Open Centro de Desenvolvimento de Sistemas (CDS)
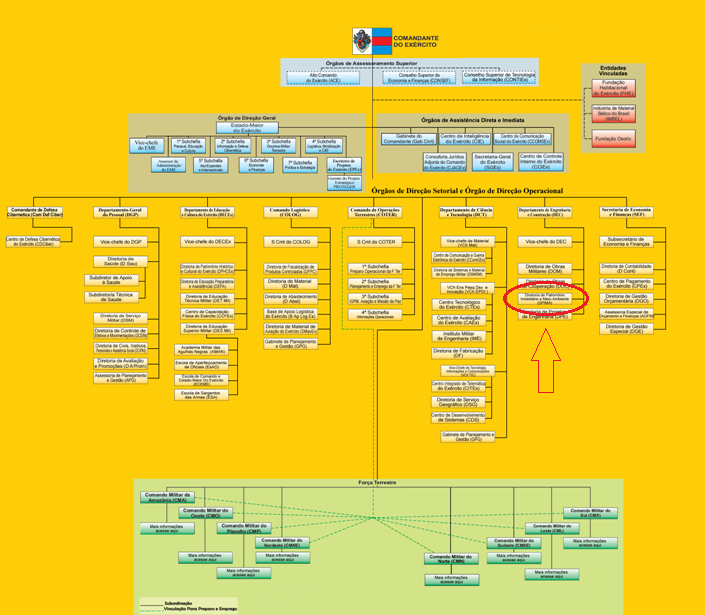 [x=459, y=418]
